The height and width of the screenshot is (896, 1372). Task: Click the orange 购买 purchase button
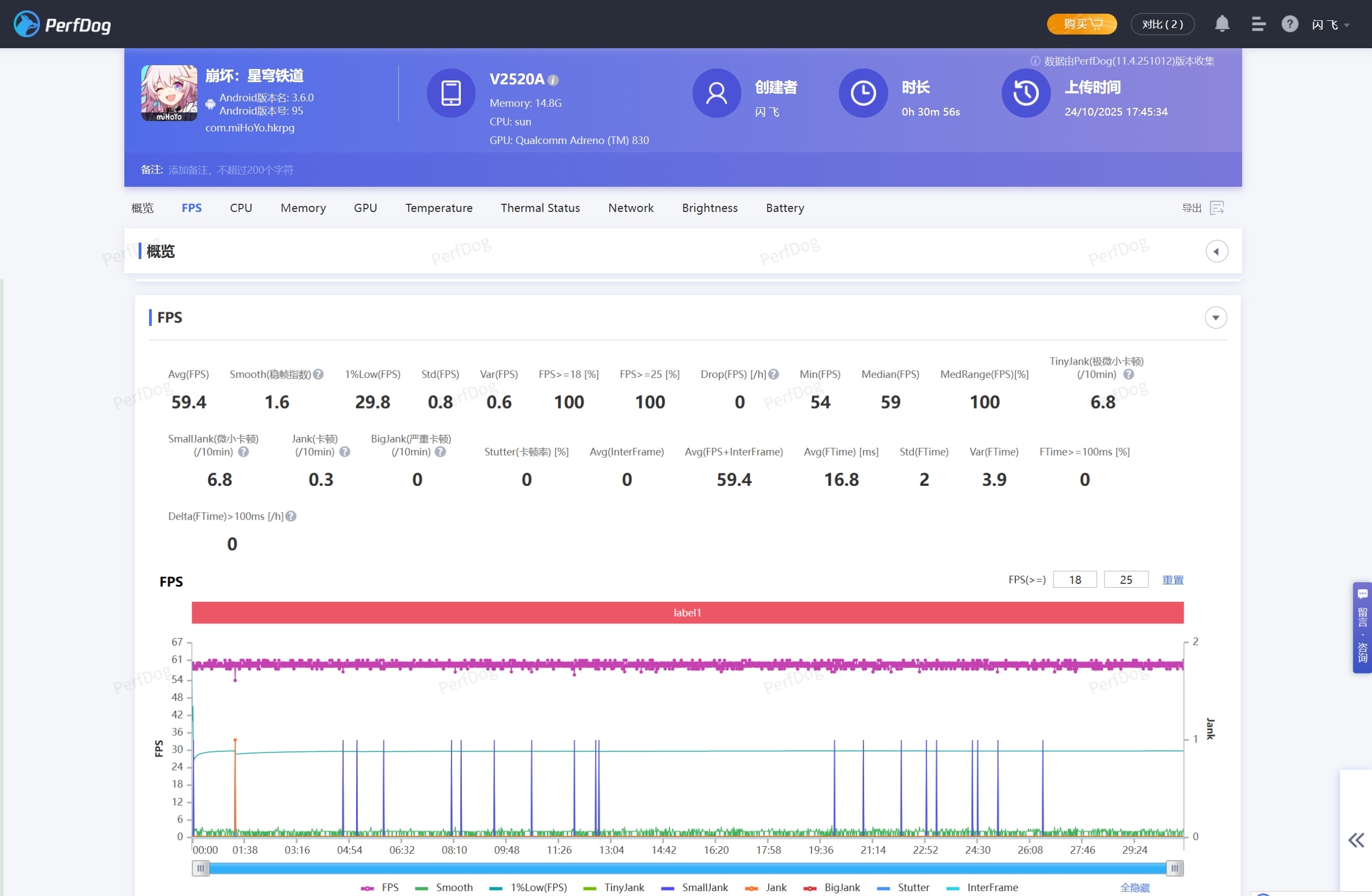coord(1082,24)
